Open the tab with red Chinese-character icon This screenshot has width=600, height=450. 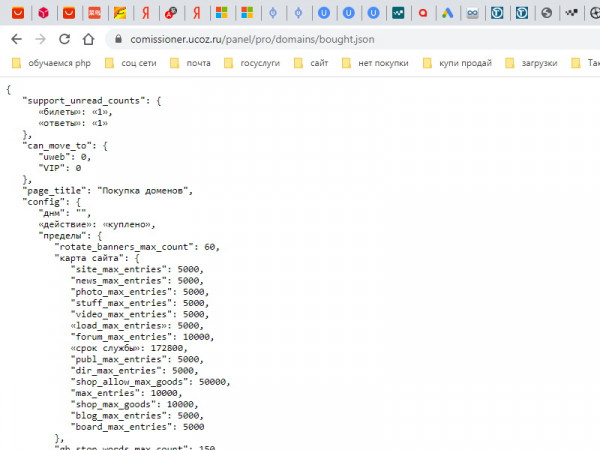95,13
